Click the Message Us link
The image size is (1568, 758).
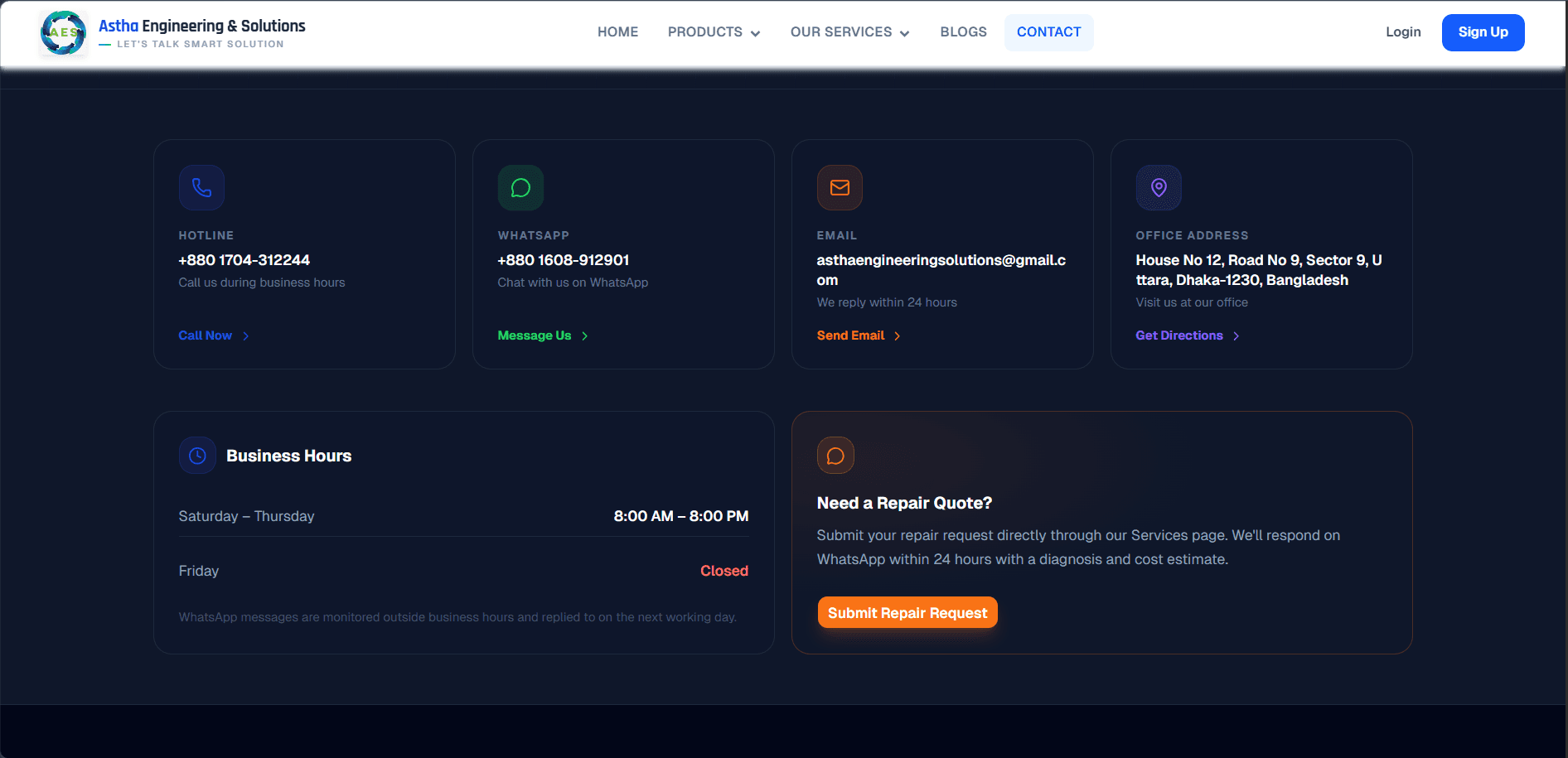pos(534,336)
